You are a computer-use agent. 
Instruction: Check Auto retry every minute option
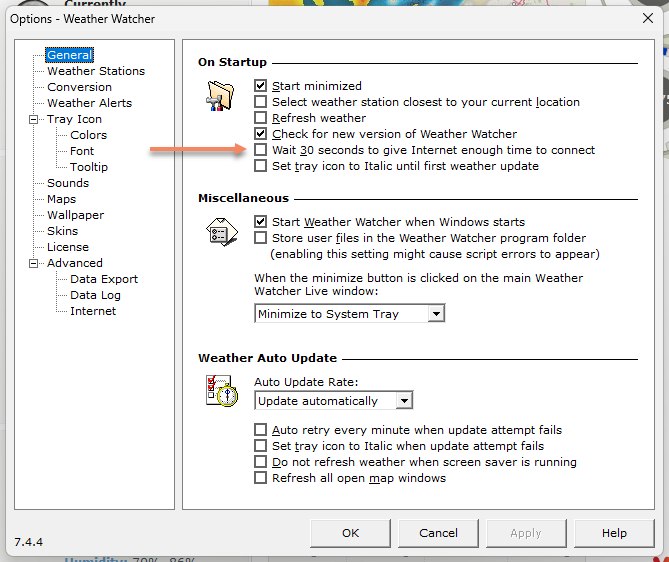pyautogui.click(x=261, y=430)
